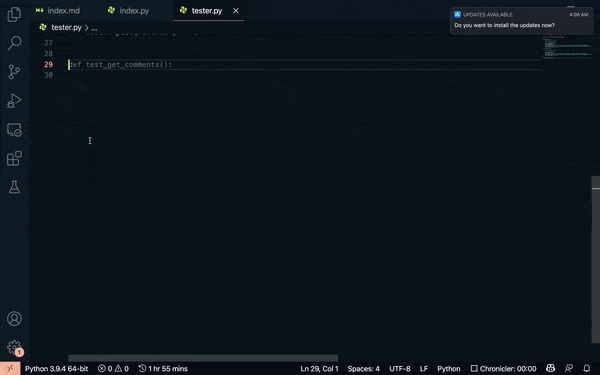Click line number 30 in gutter
This screenshot has height=375, width=600.
48,75
